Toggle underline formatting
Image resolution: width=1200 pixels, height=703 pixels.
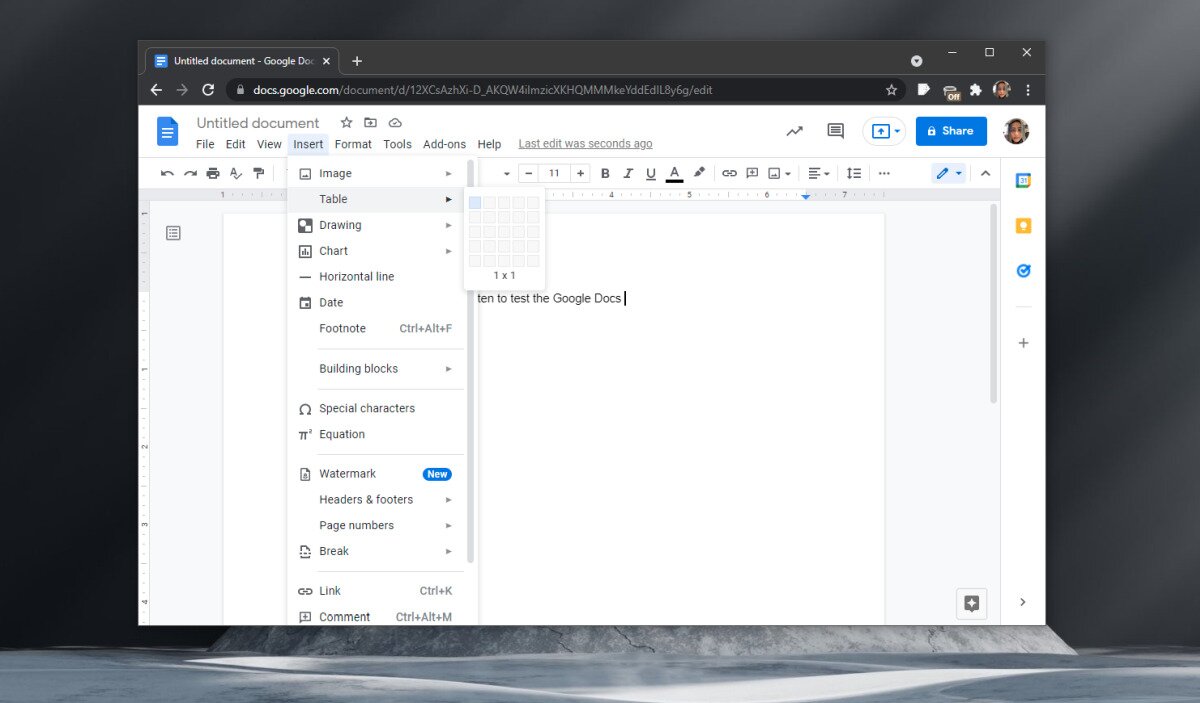(651, 172)
